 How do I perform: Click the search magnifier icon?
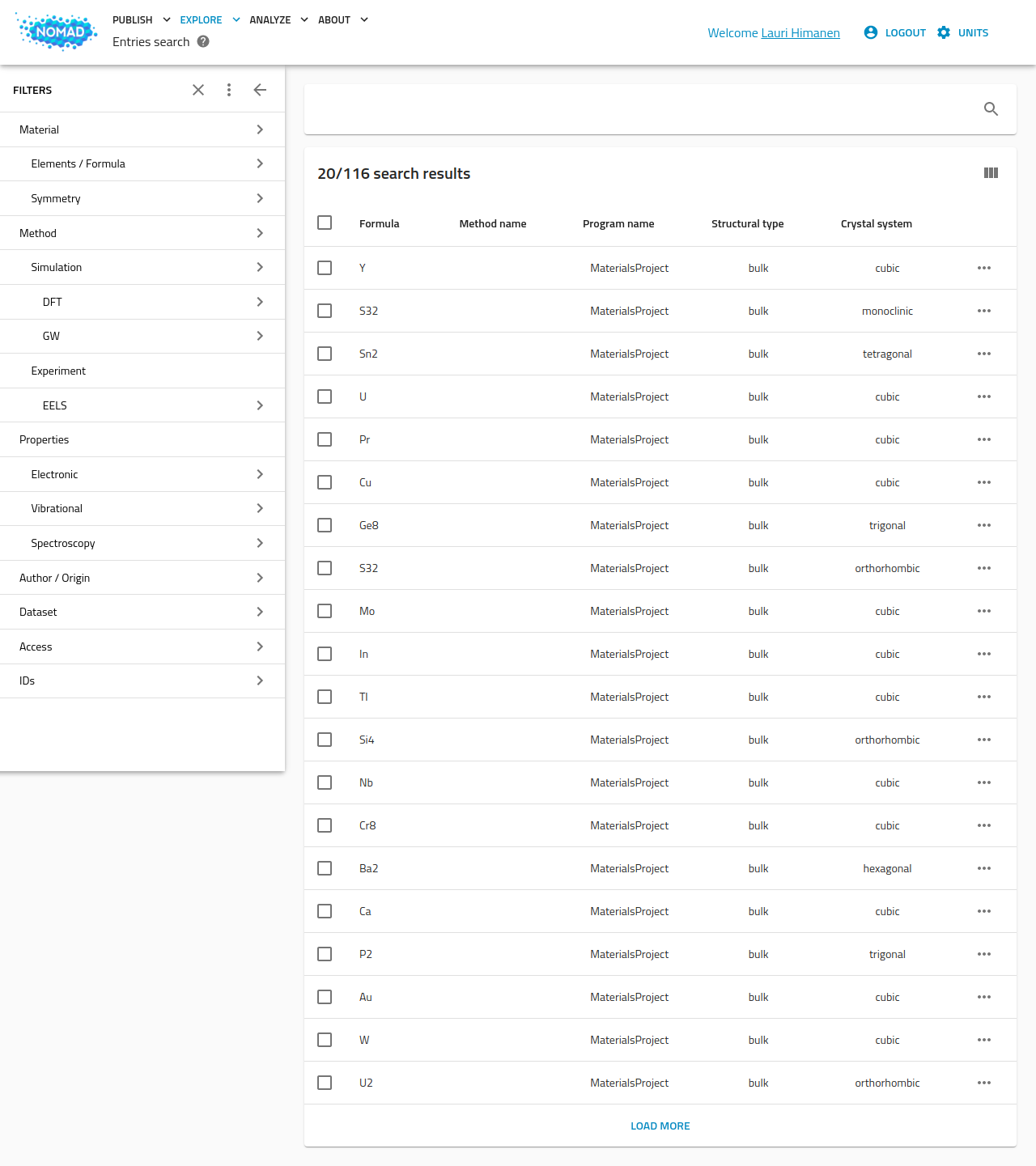coord(991,109)
